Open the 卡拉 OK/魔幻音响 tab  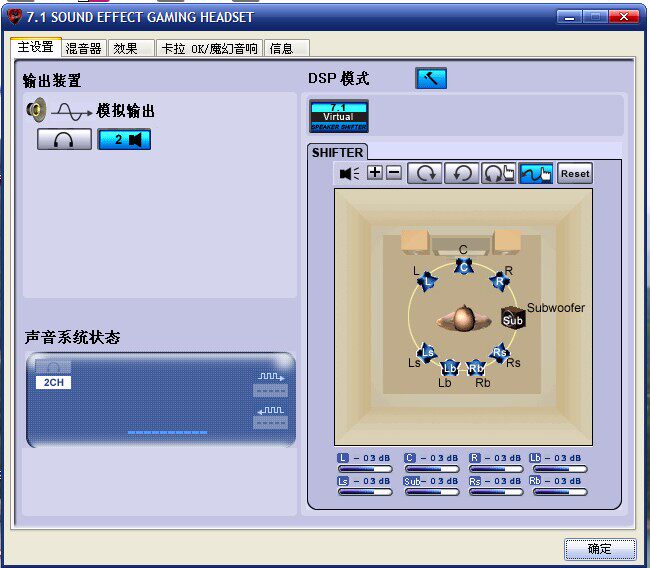[209, 49]
